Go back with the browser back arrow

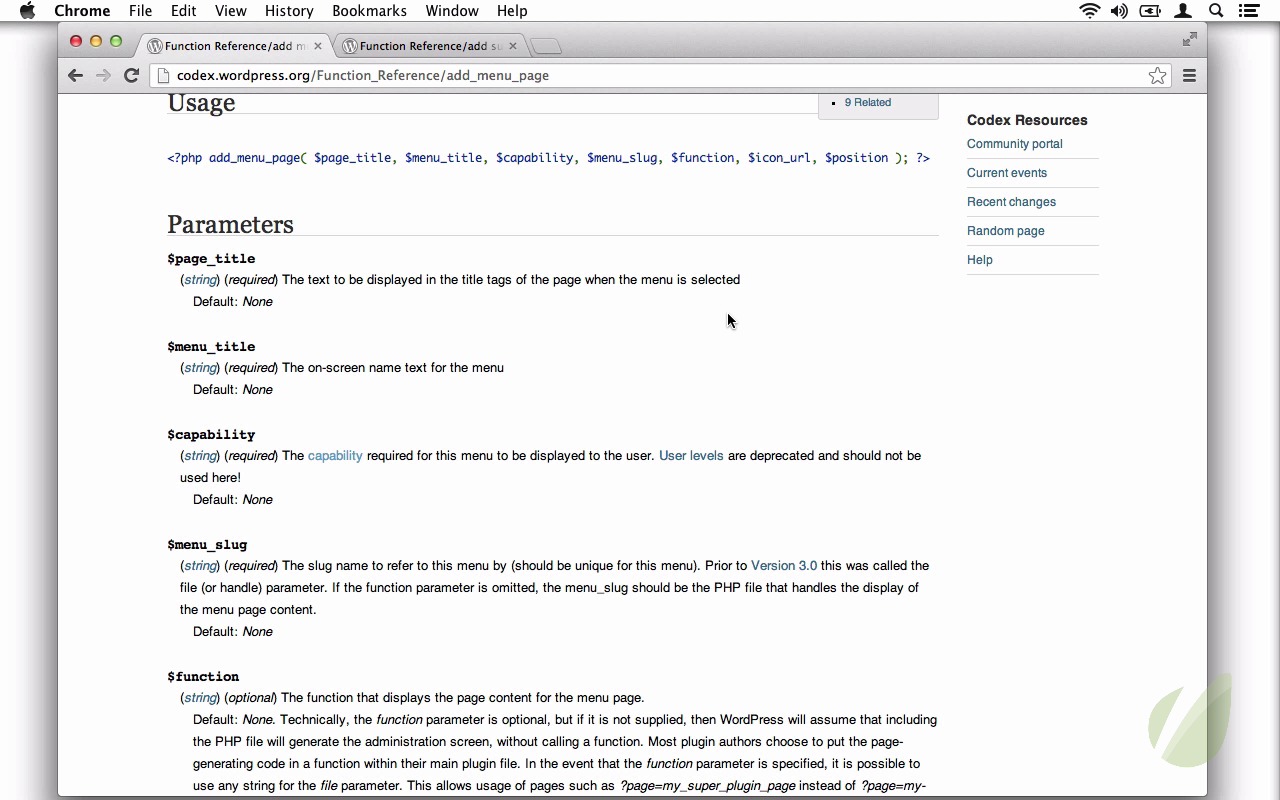[x=75, y=75]
